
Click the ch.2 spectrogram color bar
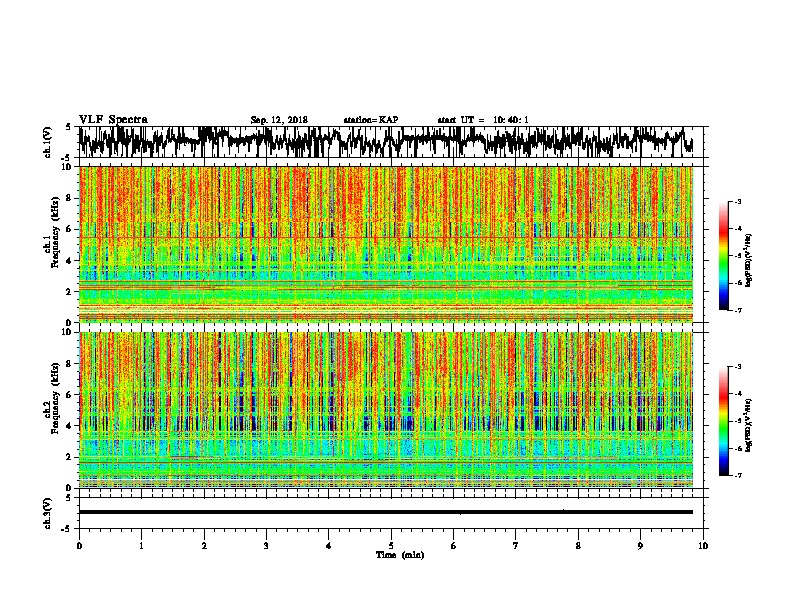[724, 421]
